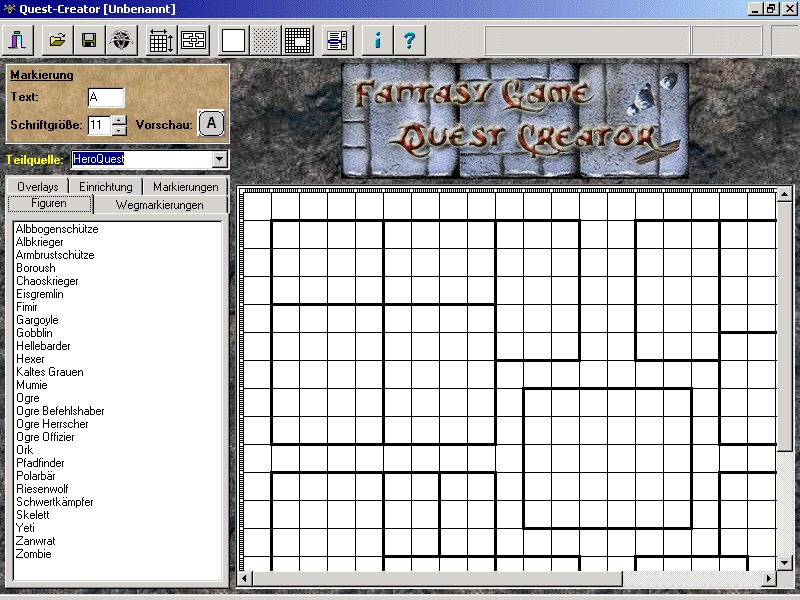The image size is (800, 600).
Task: Select Zanwrat in figure list
Action: click(35, 541)
